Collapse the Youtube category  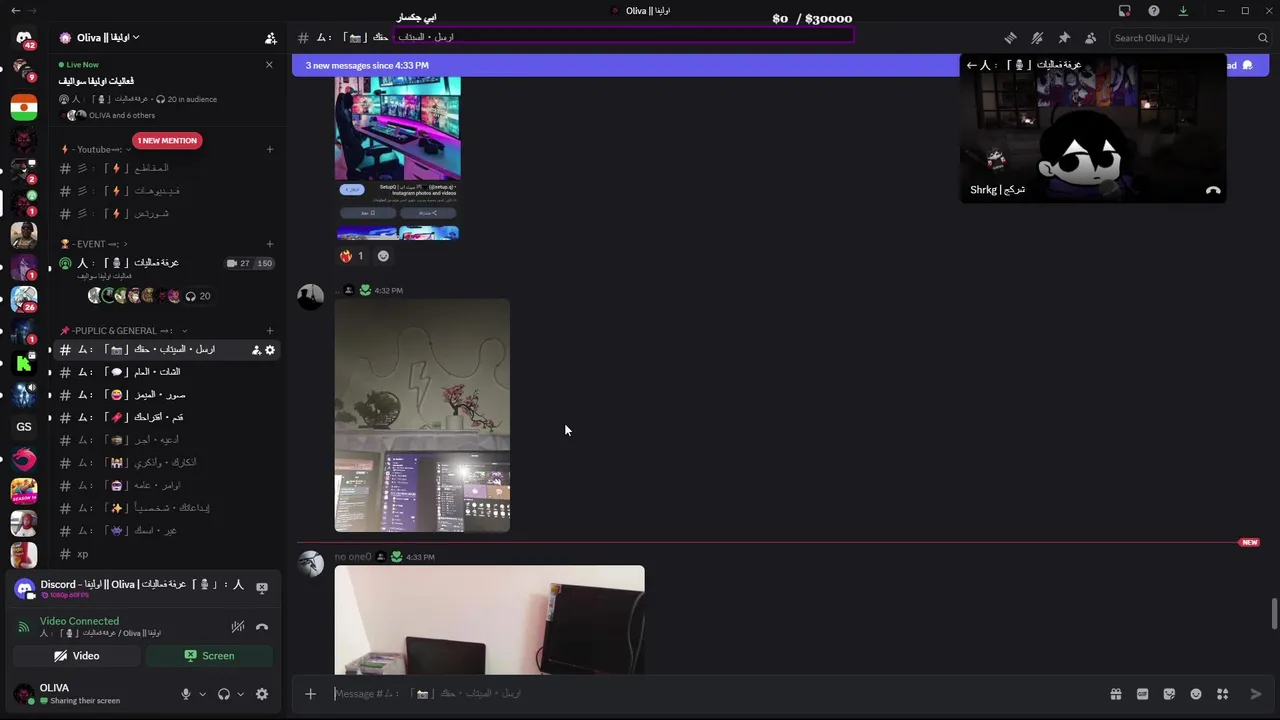pyautogui.click(x=96, y=150)
